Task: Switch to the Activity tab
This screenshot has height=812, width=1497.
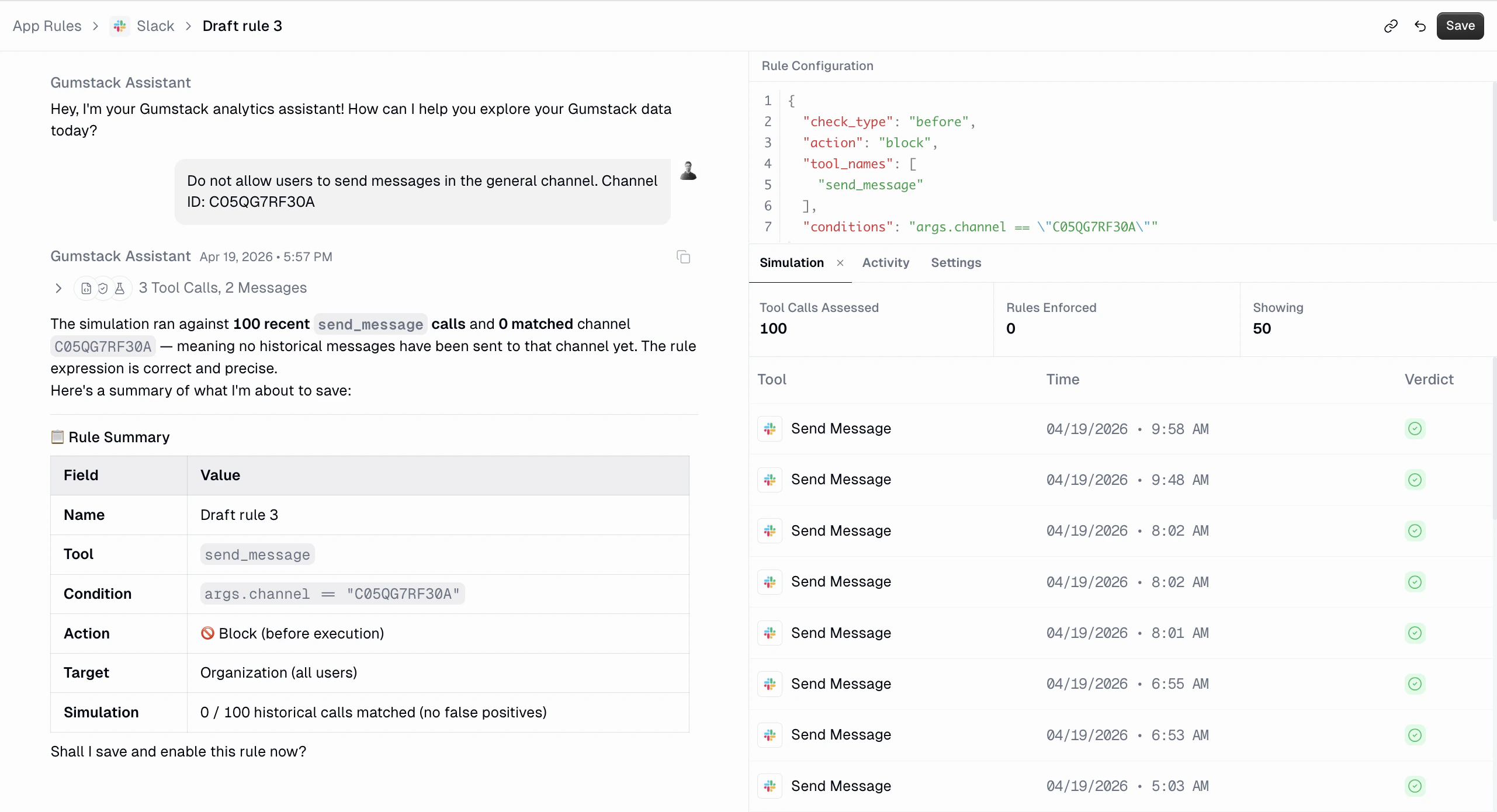Action: [885, 263]
